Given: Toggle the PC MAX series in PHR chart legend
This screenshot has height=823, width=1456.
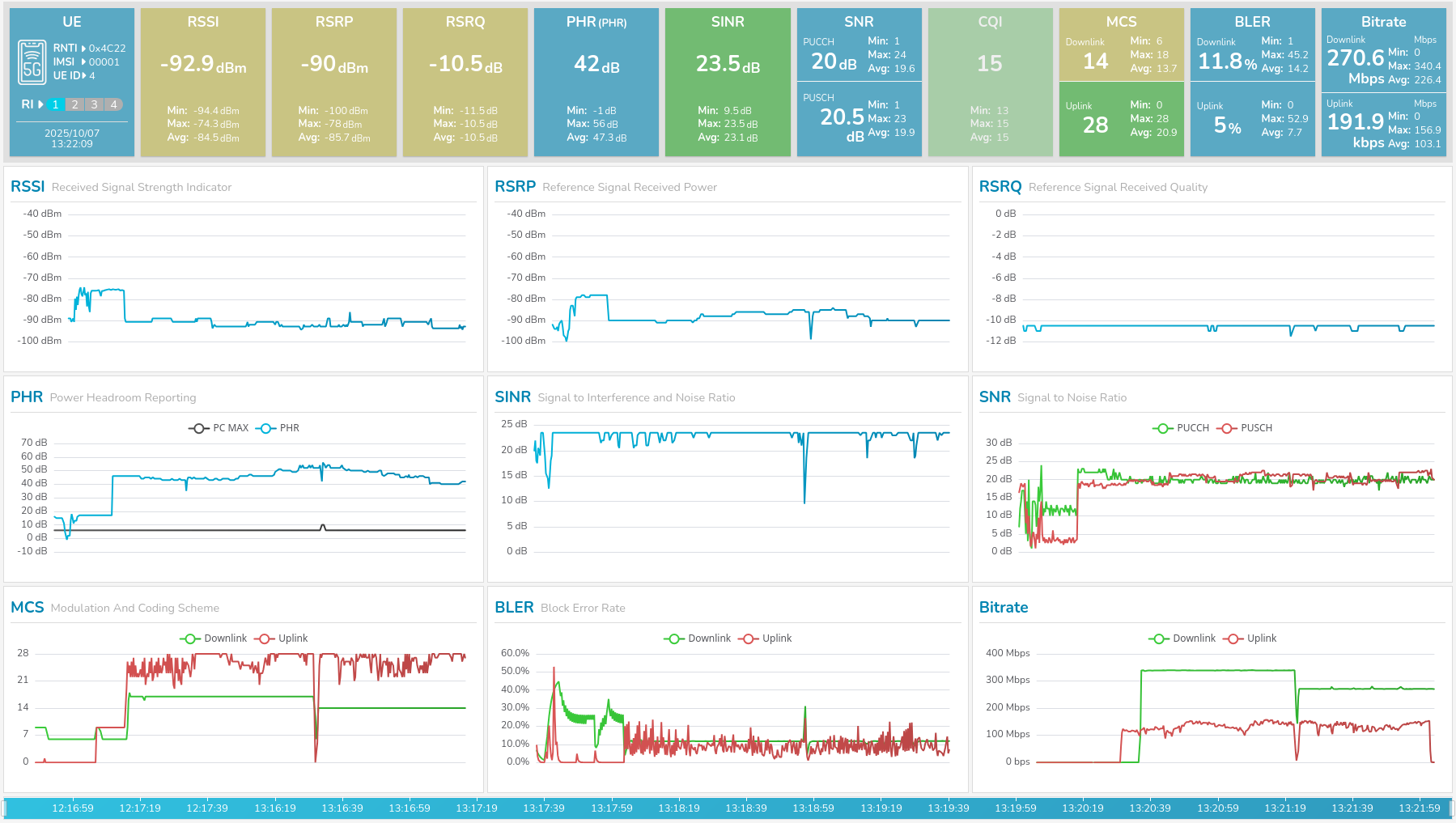Looking at the screenshot, I should pyautogui.click(x=219, y=428).
